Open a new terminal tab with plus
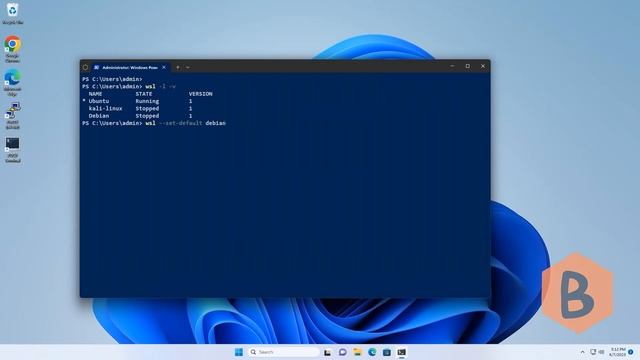Screen dimensions: 640x360 [178, 67]
